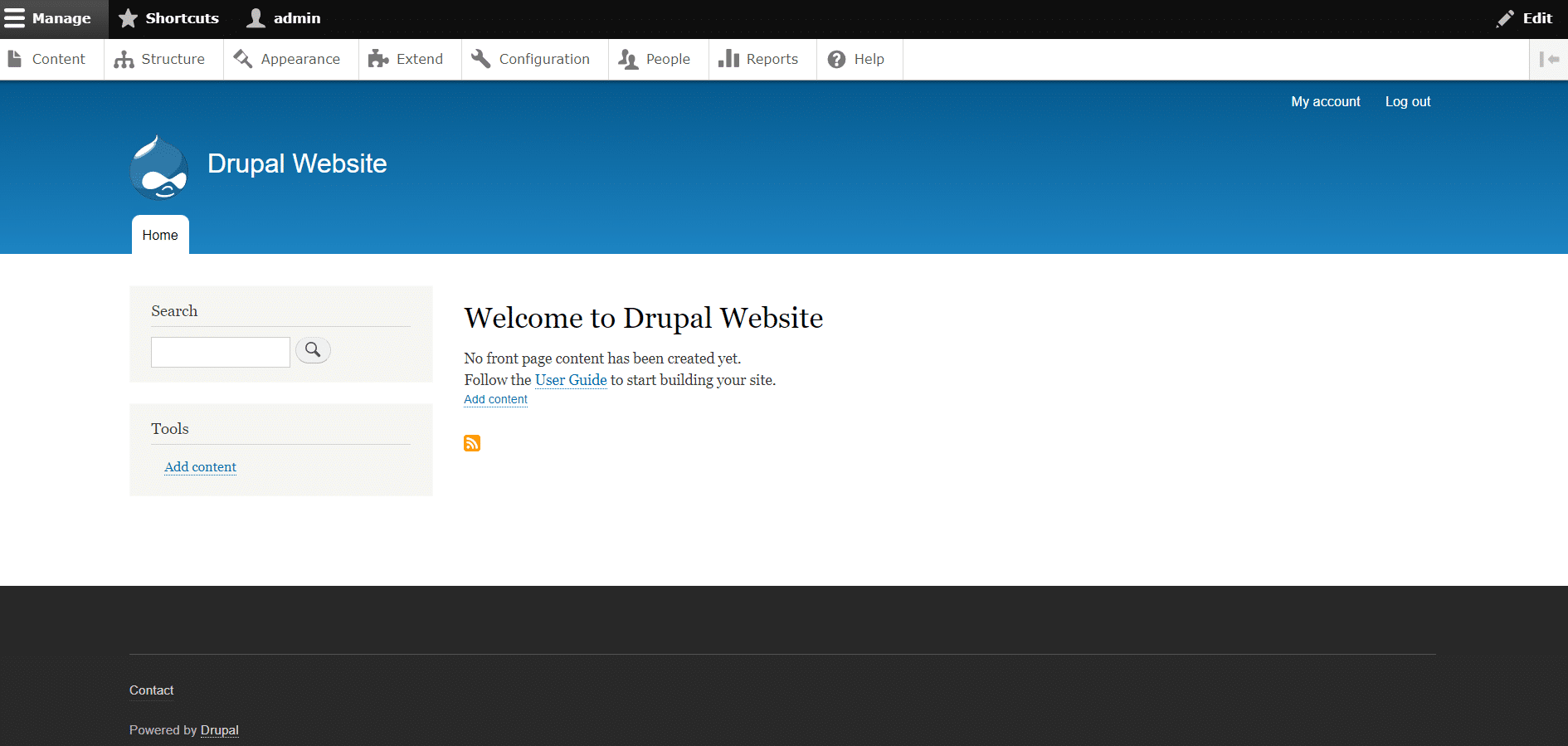This screenshot has width=1568, height=746.
Task: Open the Help page
Action: click(859, 59)
